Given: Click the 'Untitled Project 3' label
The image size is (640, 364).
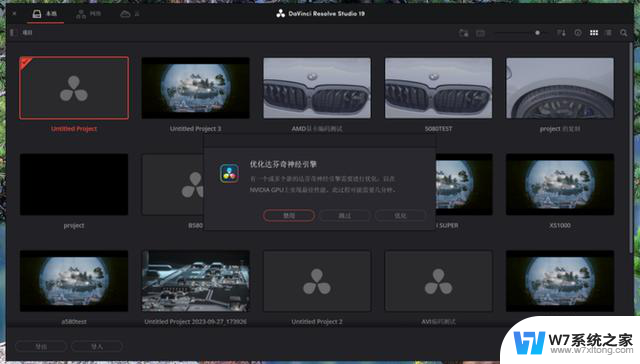Looking at the screenshot, I should tap(196, 129).
